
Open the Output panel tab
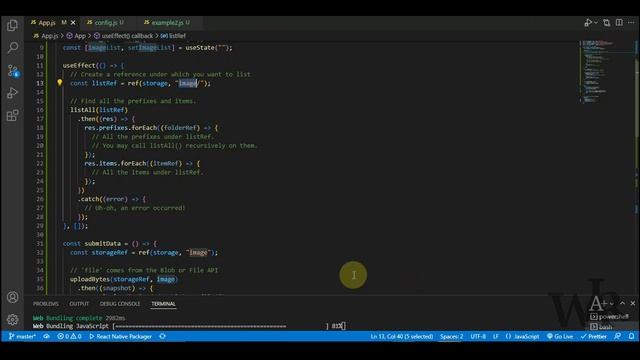click(x=79, y=304)
